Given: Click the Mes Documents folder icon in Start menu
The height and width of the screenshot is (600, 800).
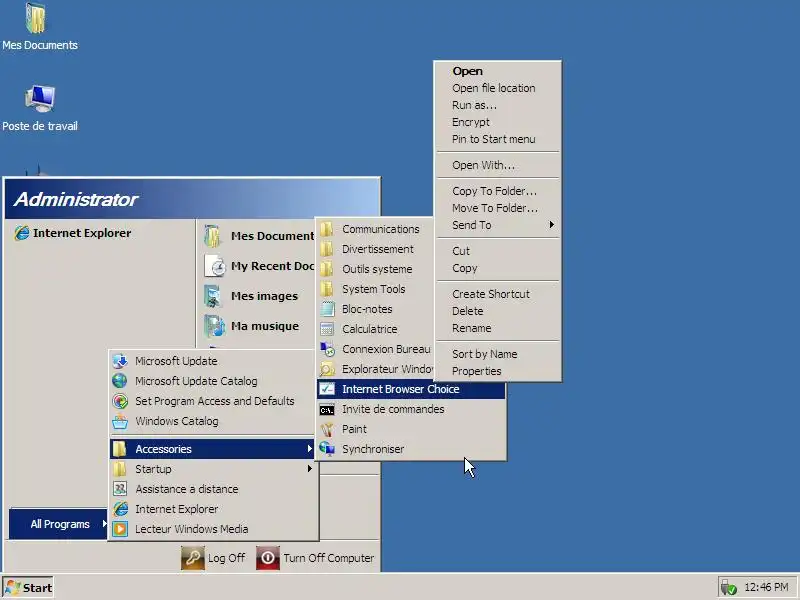Looking at the screenshot, I should coord(212,236).
